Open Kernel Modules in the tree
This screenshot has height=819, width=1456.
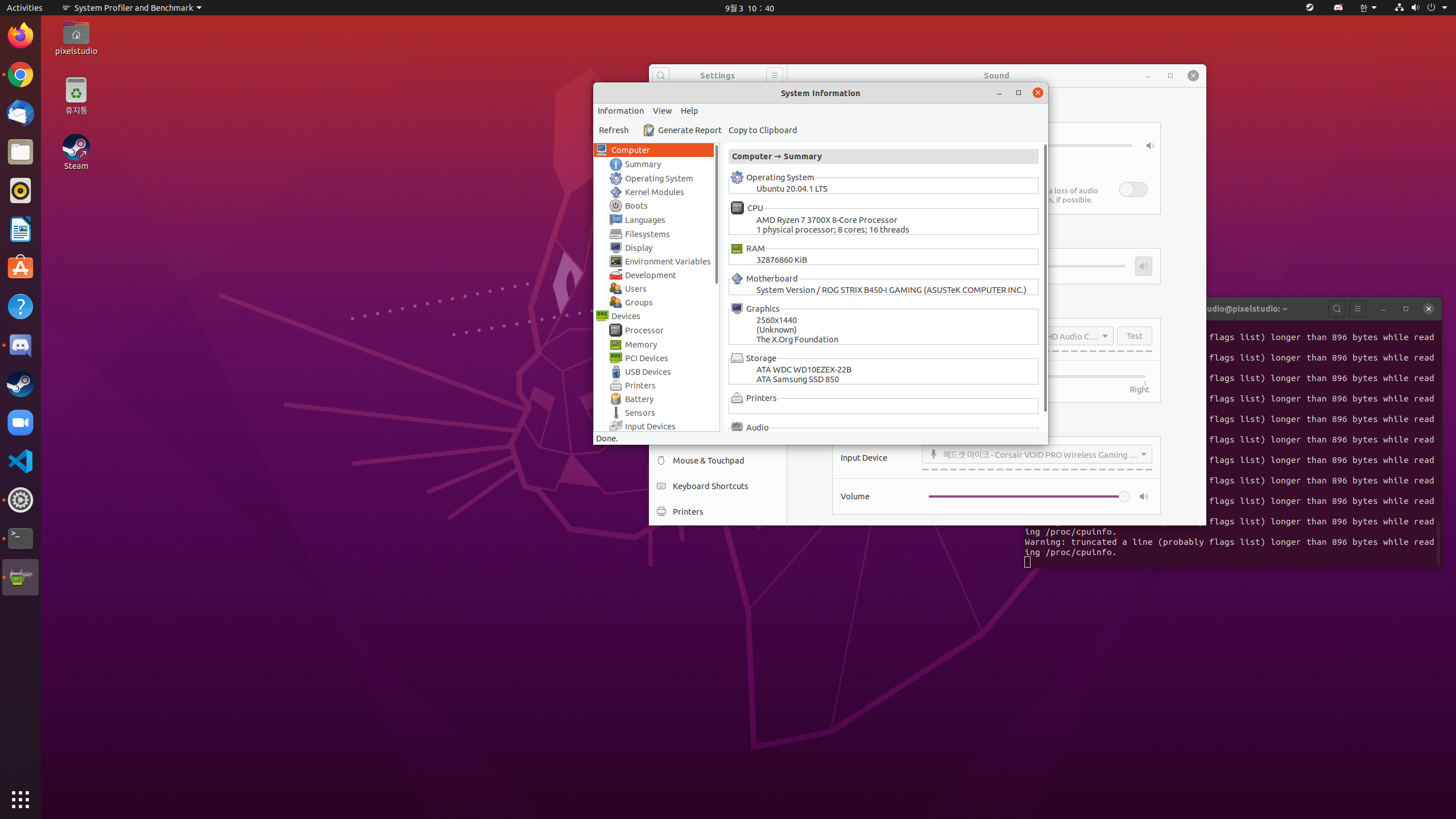(x=654, y=192)
